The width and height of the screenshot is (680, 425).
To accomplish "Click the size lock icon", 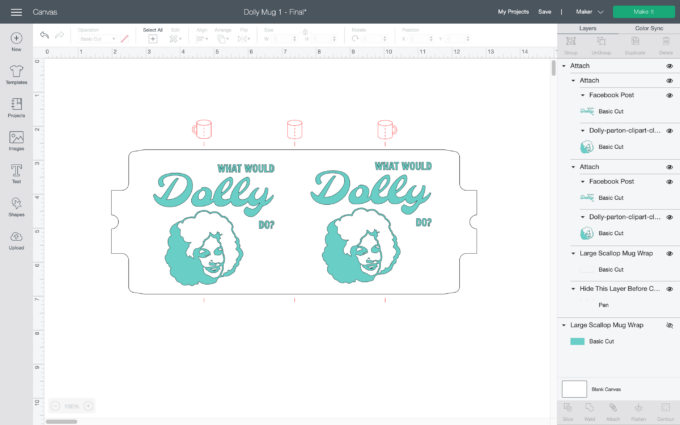I will coord(305,31).
